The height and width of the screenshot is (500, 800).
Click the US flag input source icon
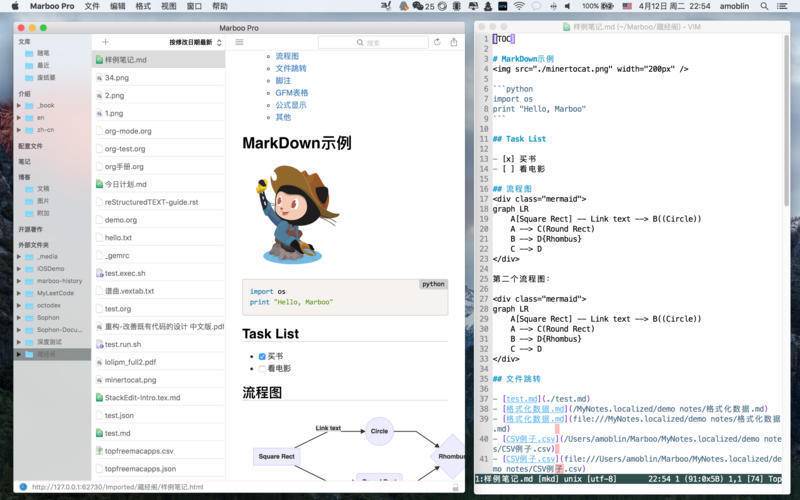(x=627, y=6)
